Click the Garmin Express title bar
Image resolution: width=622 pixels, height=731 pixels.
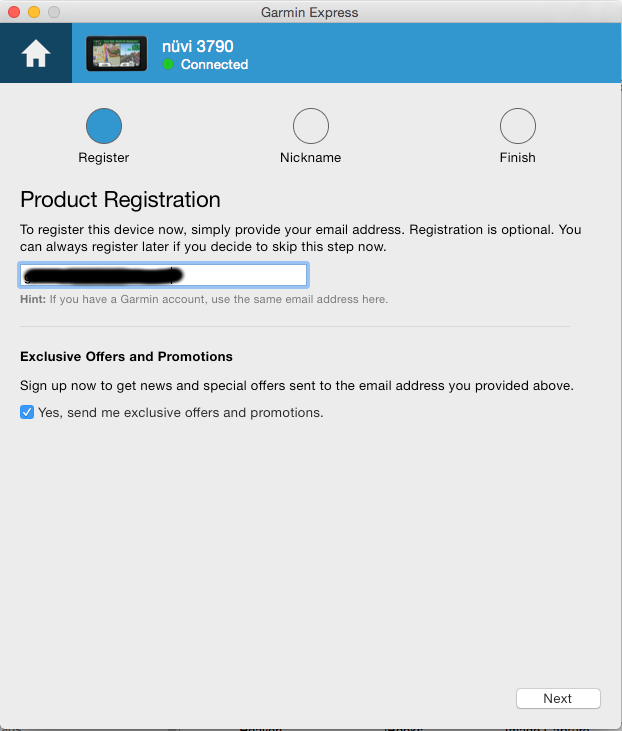point(310,12)
